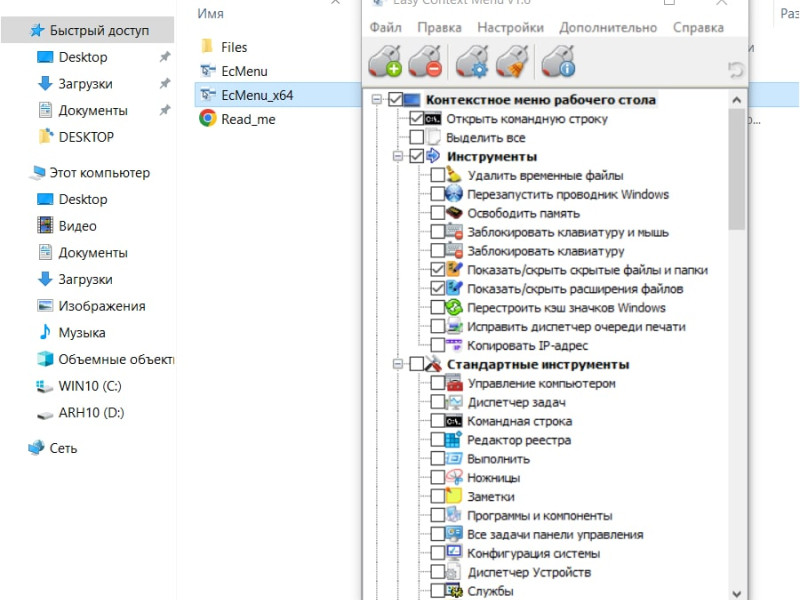Click the grey undo arrow in the toolbar
The image size is (800, 600).
coord(735,69)
